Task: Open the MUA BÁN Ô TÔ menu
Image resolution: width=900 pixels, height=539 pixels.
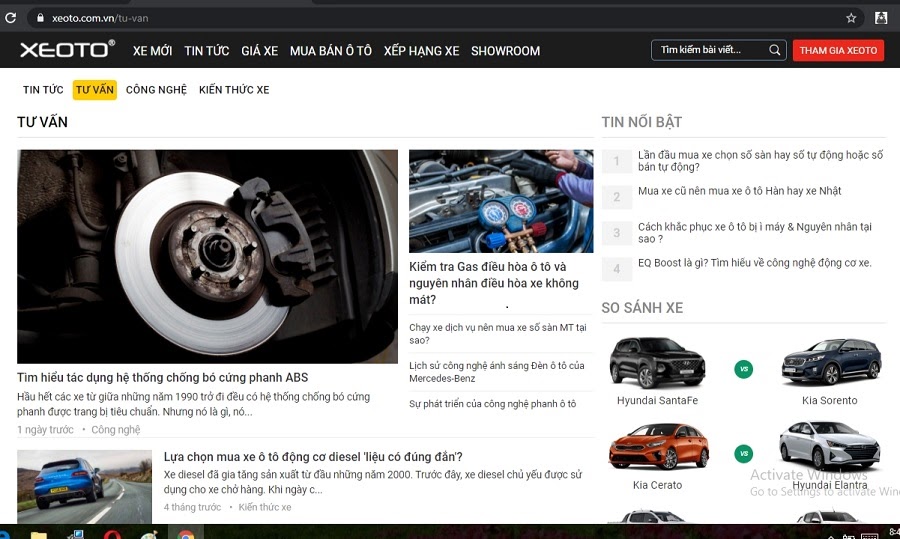Action: (x=330, y=51)
